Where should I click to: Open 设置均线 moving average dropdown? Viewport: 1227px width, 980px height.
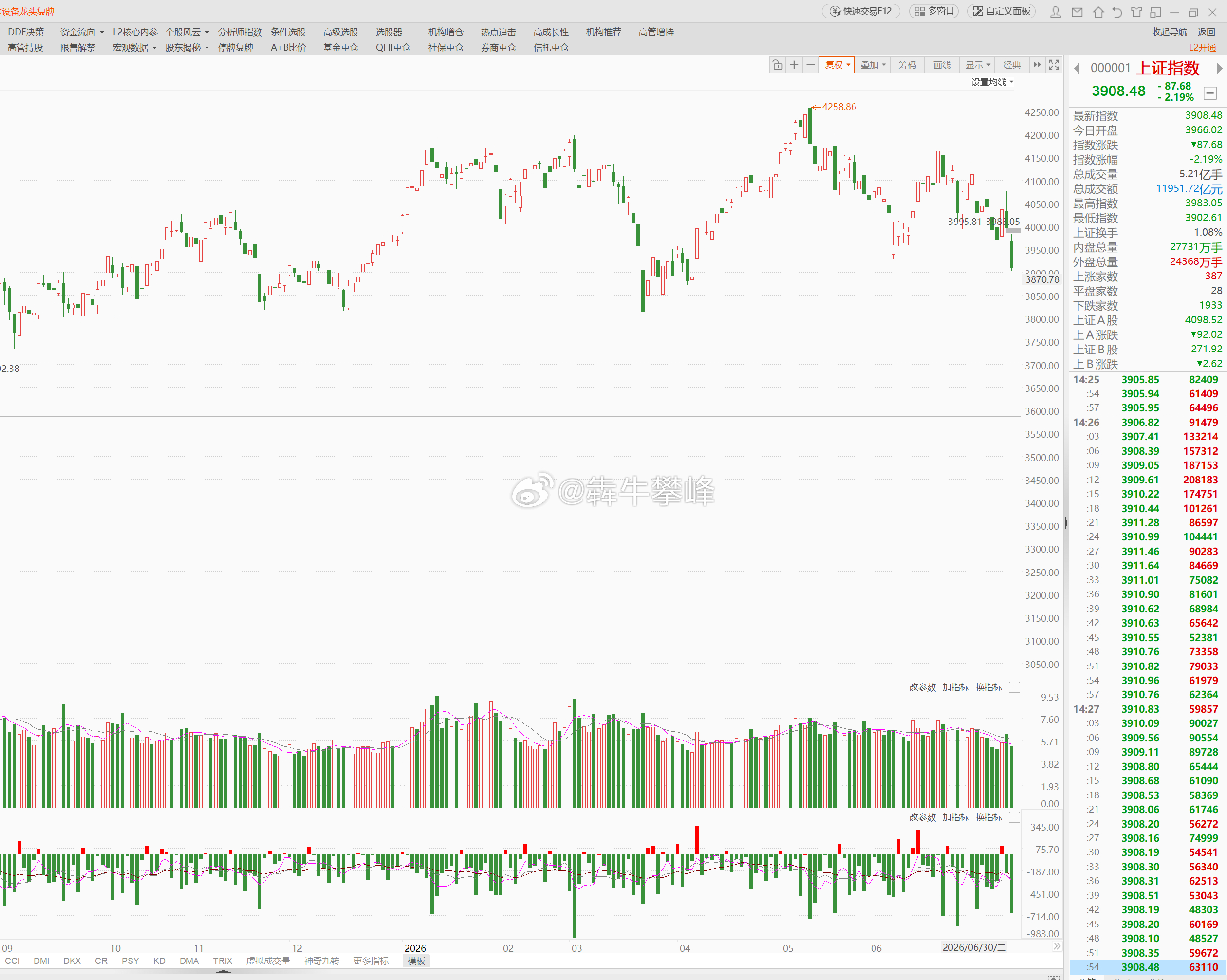pyautogui.click(x=992, y=82)
